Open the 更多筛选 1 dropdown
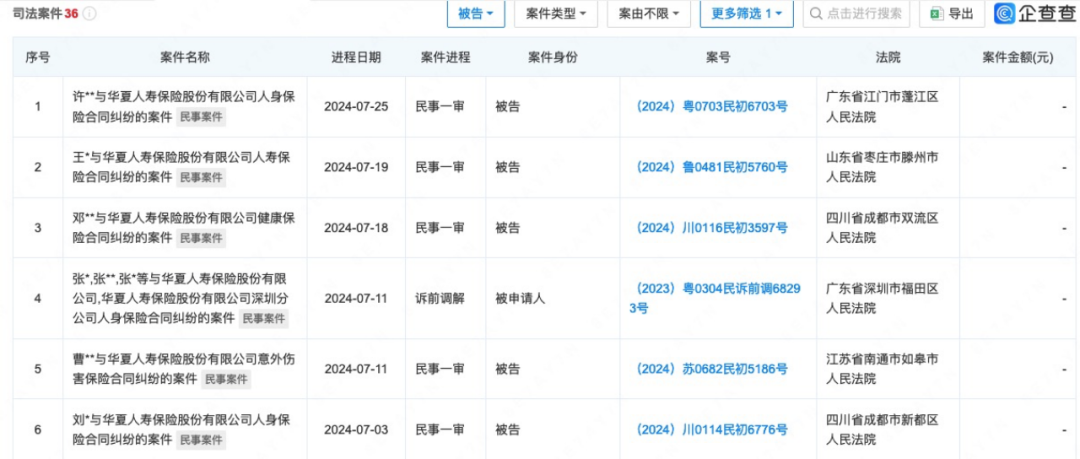Viewport: 1080px width, 459px height. click(x=747, y=14)
